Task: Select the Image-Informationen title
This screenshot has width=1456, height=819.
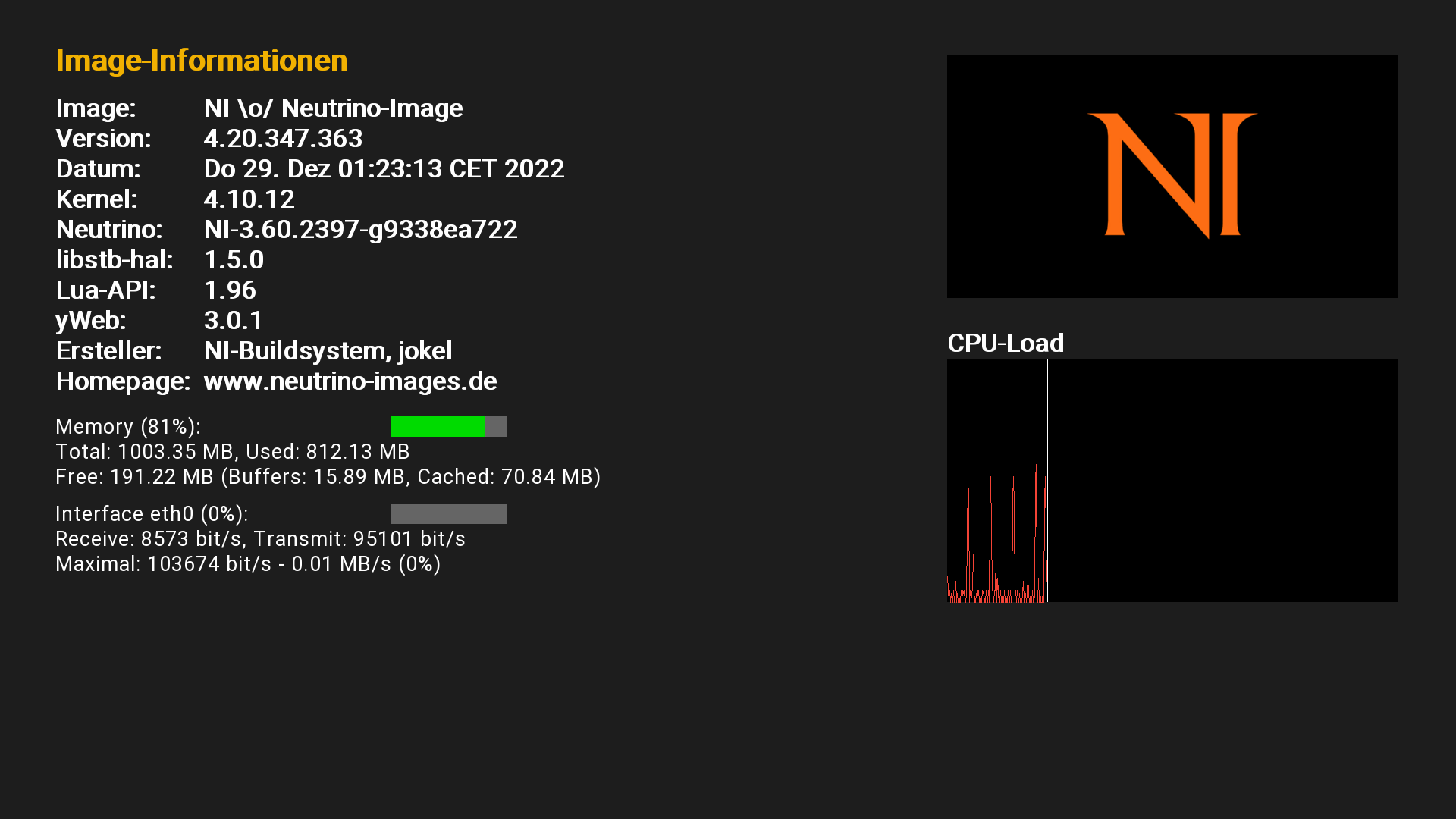Action: 202,61
